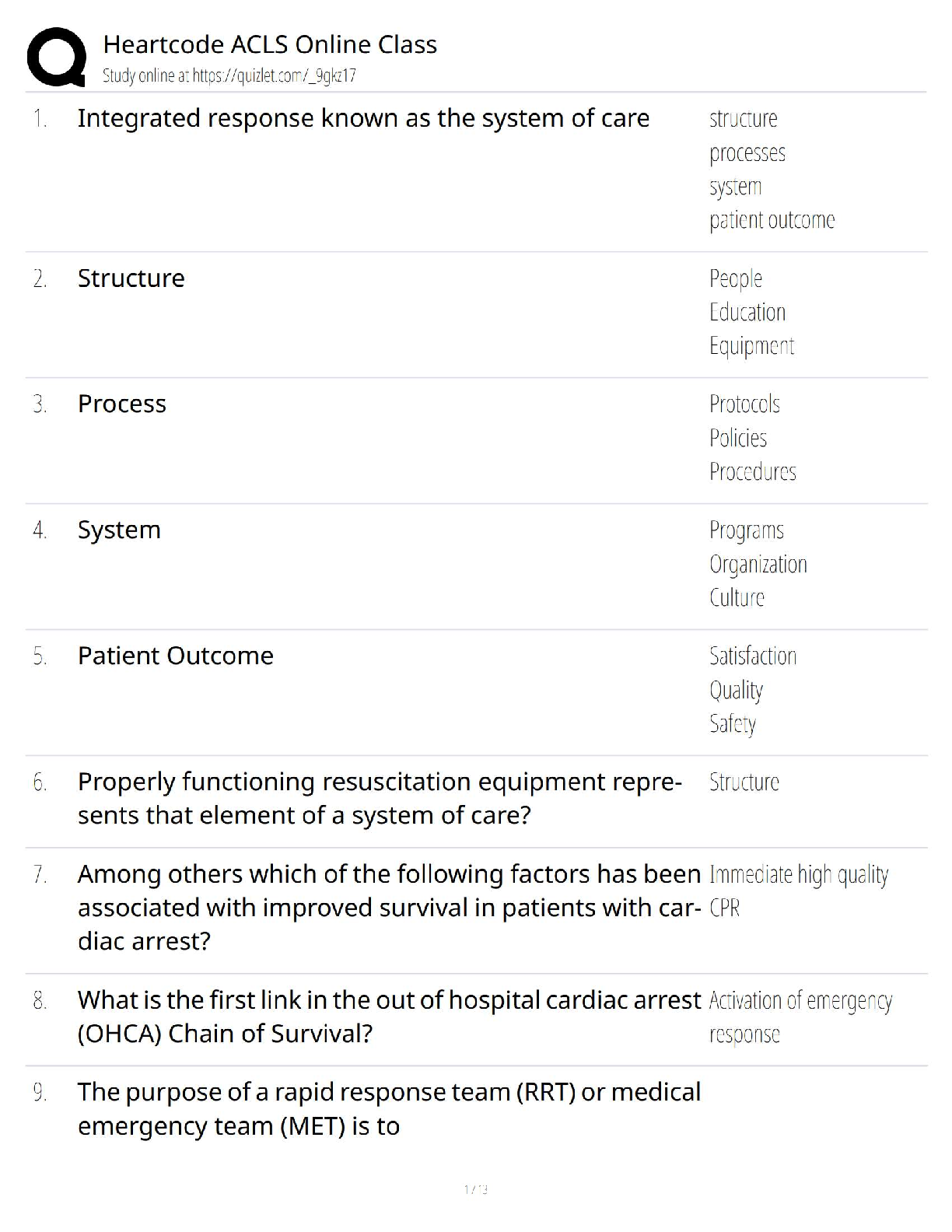
Task: Select the improved survival factors question
Action: [x=389, y=908]
